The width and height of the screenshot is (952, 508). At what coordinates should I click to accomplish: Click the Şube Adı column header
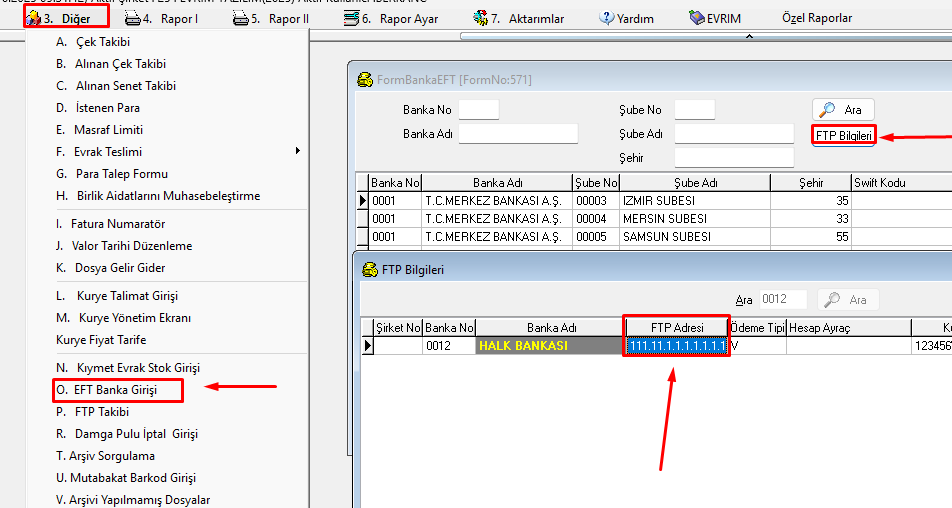click(695, 183)
